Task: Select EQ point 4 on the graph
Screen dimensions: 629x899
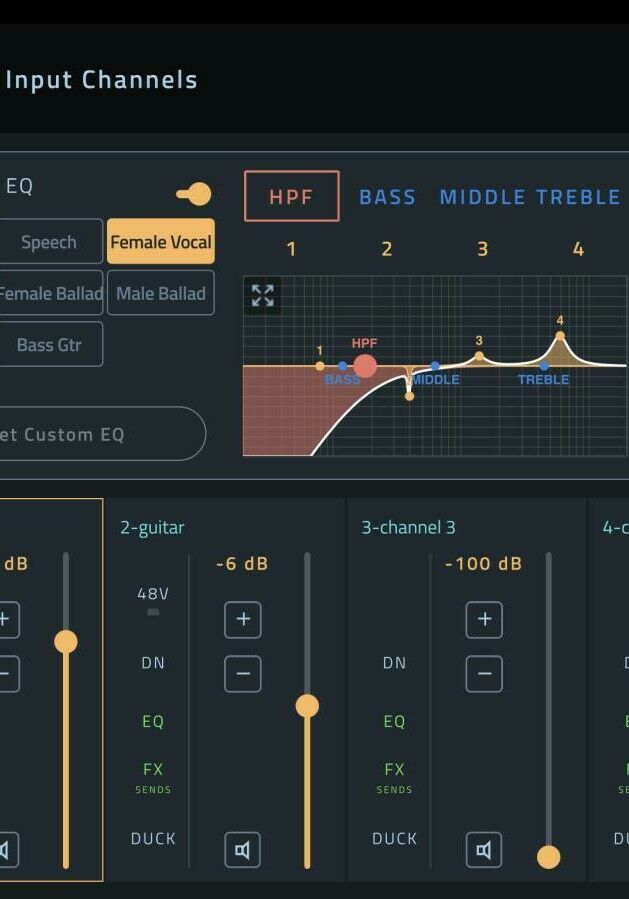Action: (x=560, y=336)
